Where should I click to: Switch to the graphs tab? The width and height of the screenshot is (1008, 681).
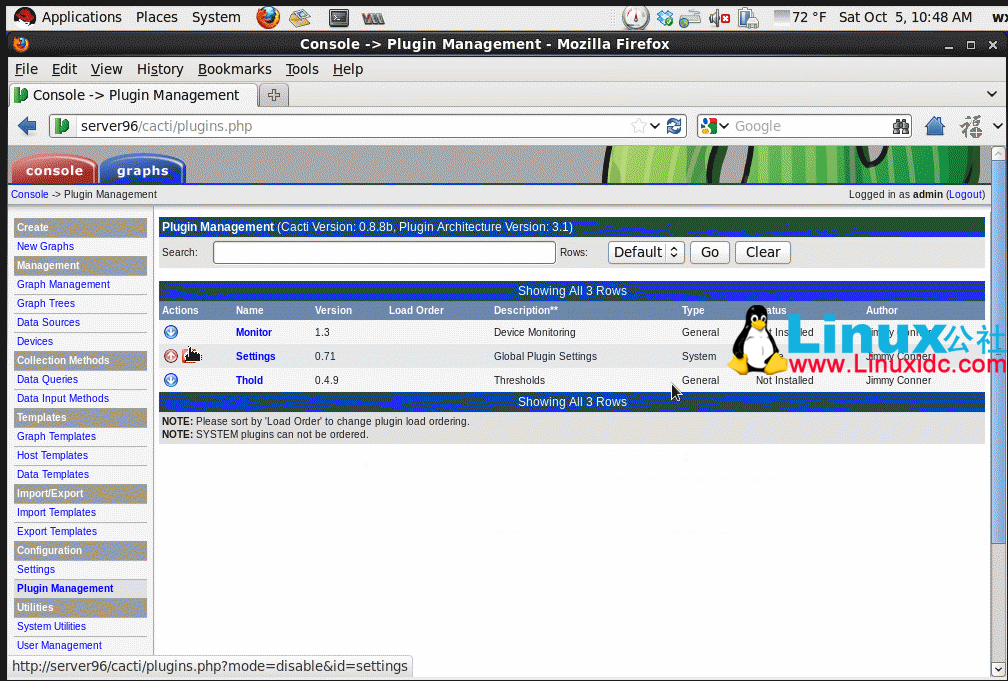[x=141, y=170]
